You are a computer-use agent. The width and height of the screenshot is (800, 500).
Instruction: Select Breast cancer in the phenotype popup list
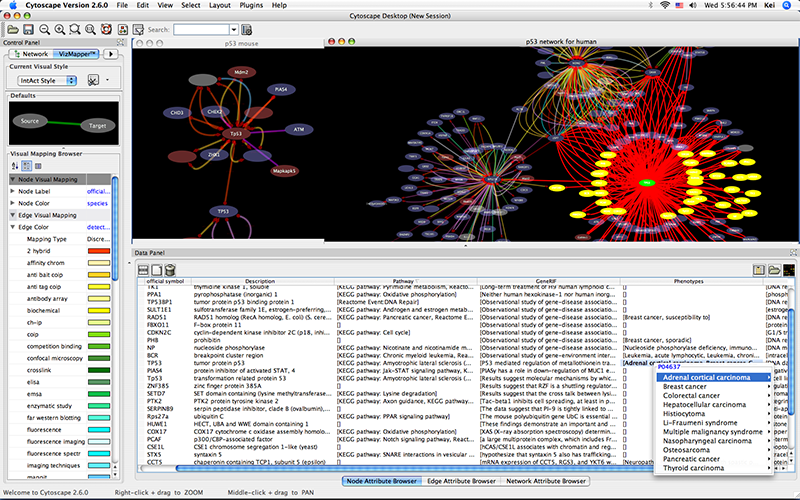tap(686, 386)
